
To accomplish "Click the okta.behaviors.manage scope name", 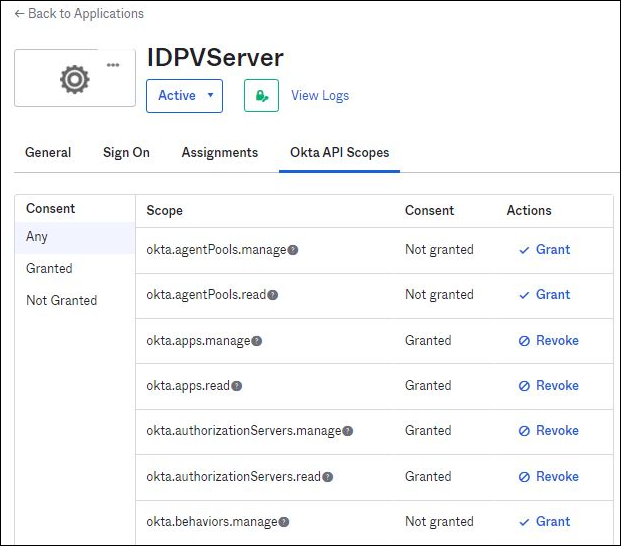I will tap(212, 522).
